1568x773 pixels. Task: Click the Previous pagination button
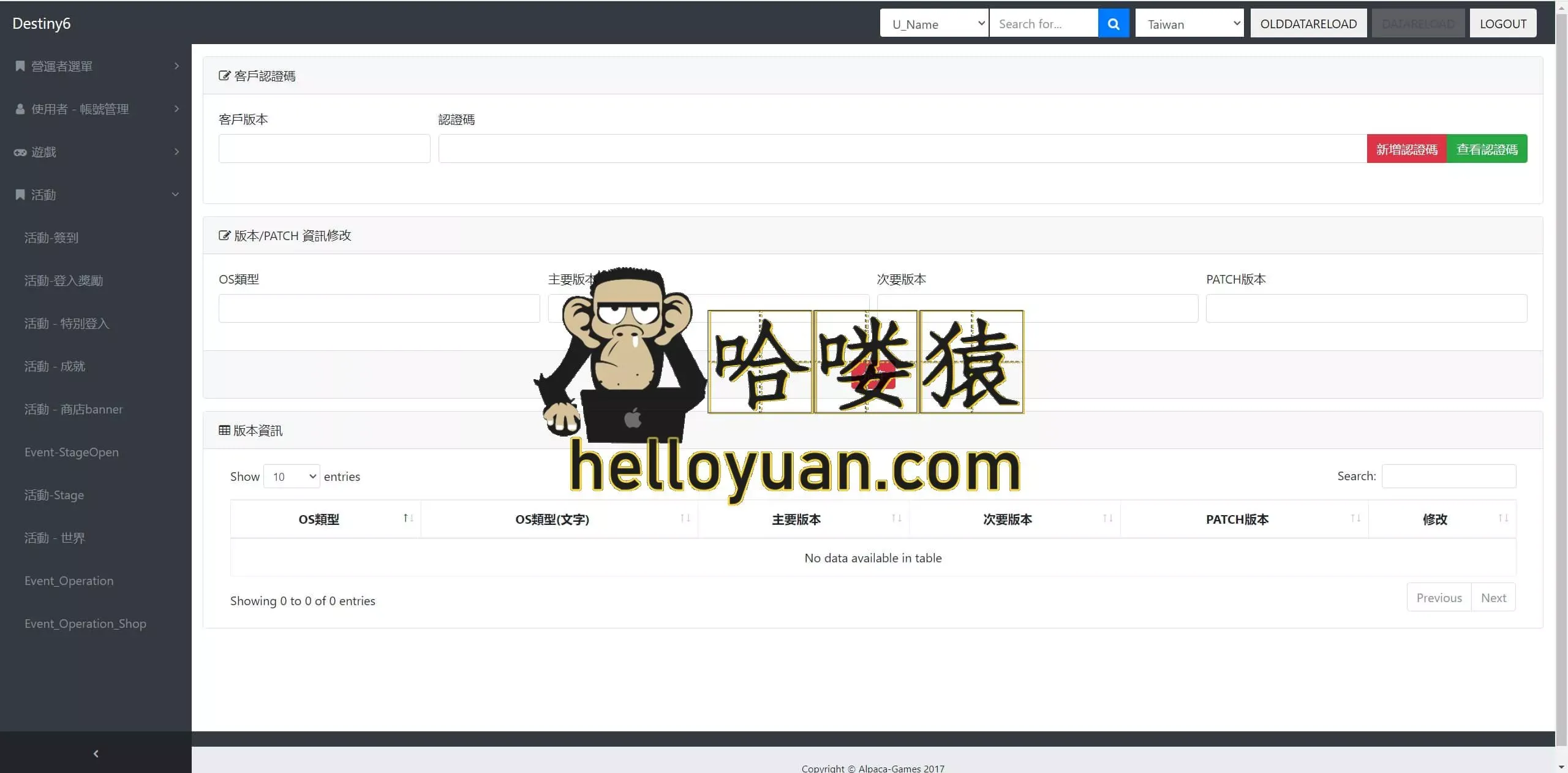pos(1439,597)
